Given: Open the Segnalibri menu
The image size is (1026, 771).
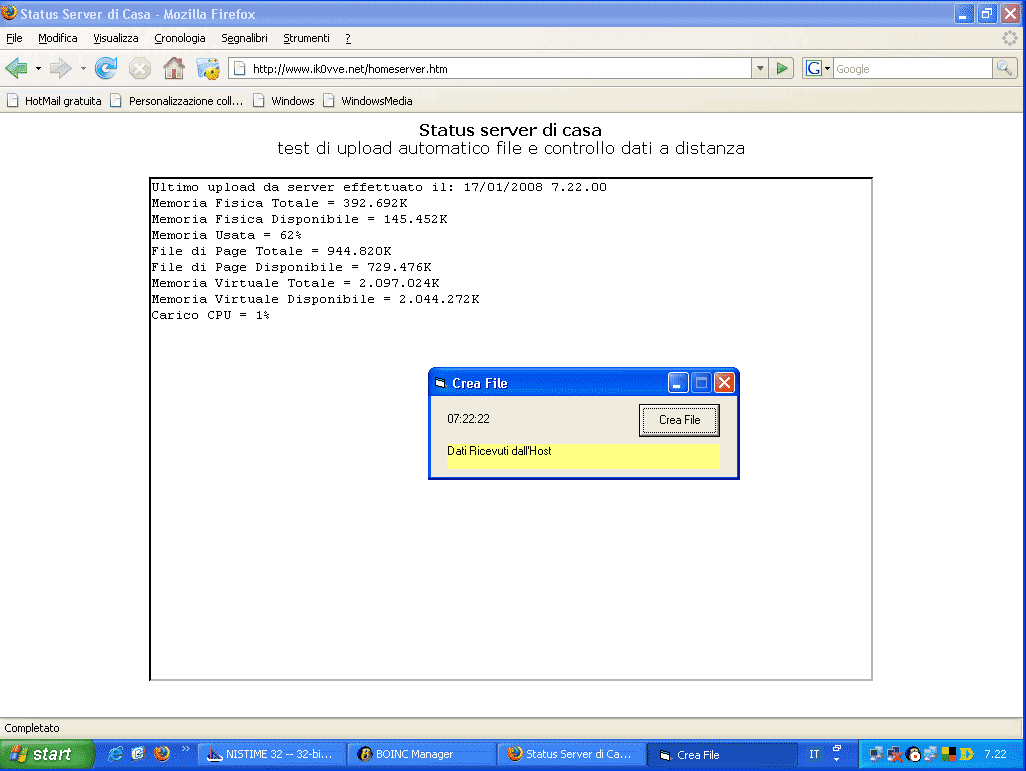Looking at the screenshot, I should (x=244, y=38).
